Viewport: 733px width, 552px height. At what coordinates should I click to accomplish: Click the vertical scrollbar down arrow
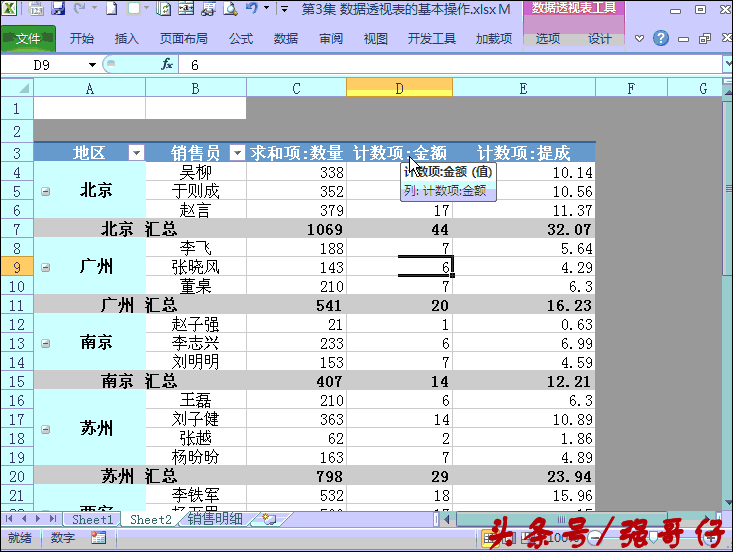(x=728, y=503)
